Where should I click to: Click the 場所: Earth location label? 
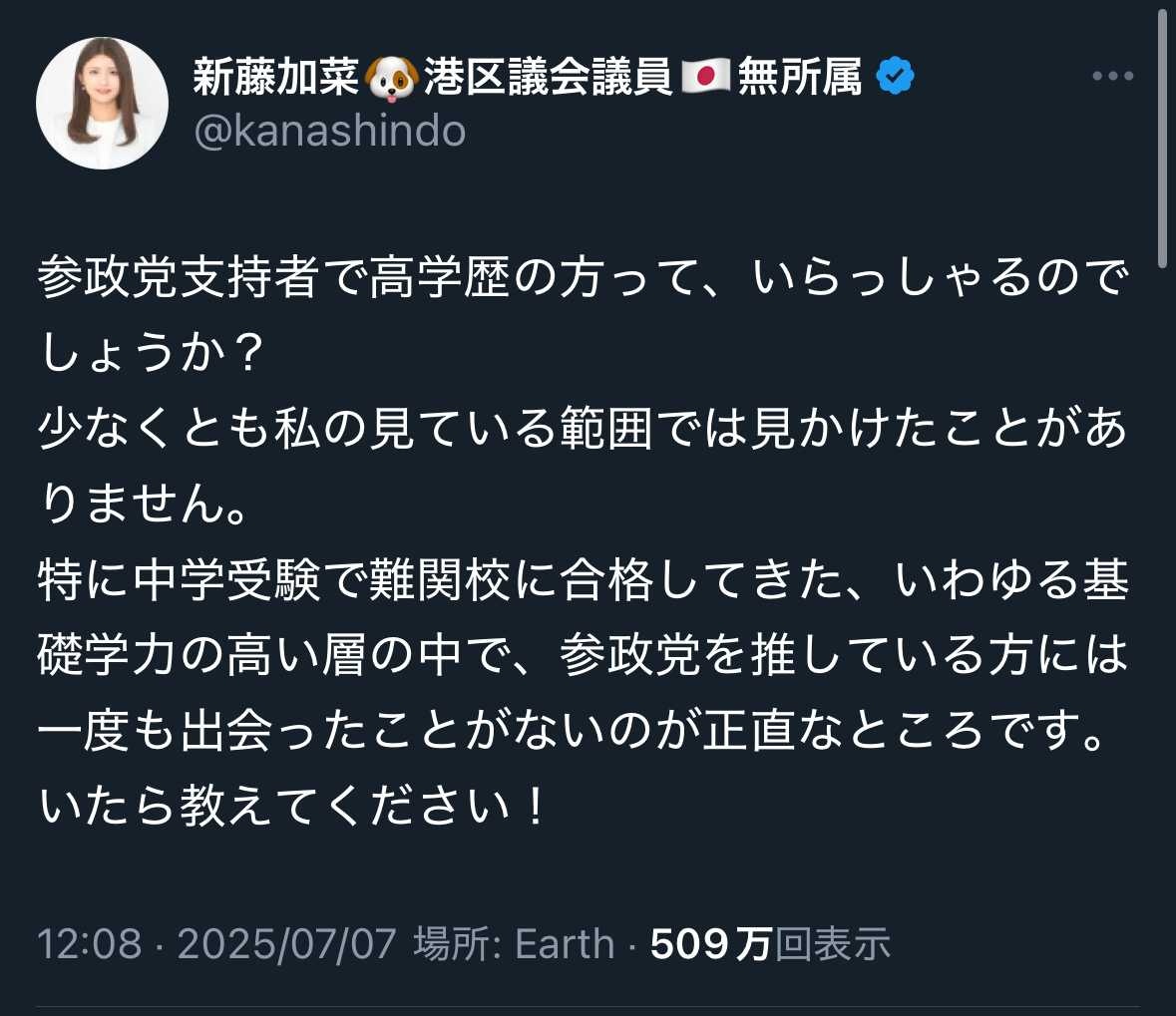click(514, 943)
